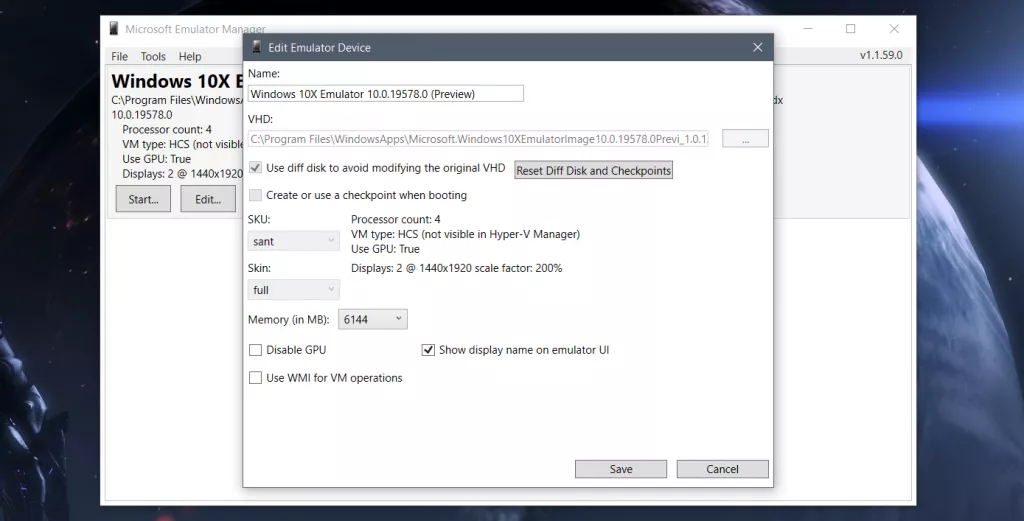Click 10.0.19578.0 version text in manager
The height and width of the screenshot is (521, 1024).
(142, 114)
